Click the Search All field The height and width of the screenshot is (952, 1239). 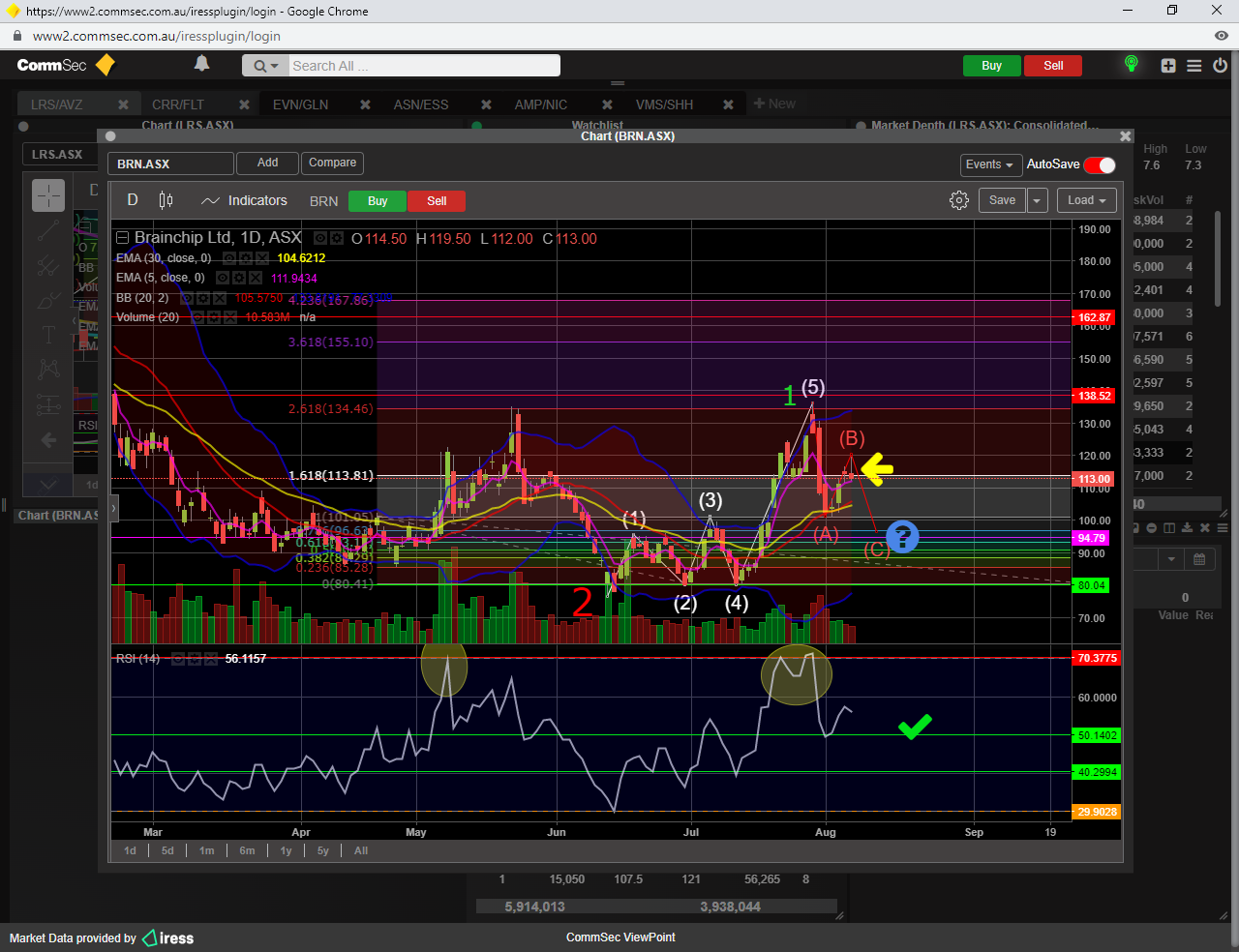[x=424, y=66]
